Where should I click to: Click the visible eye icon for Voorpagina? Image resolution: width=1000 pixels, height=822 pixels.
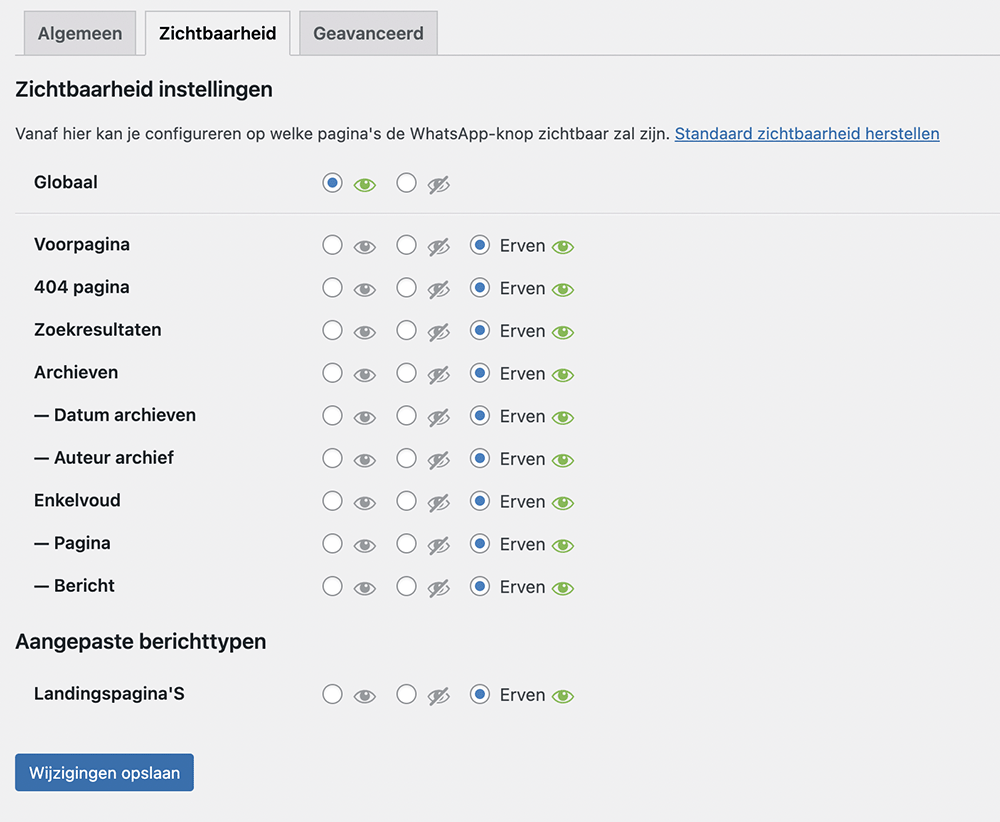click(x=365, y=247)
